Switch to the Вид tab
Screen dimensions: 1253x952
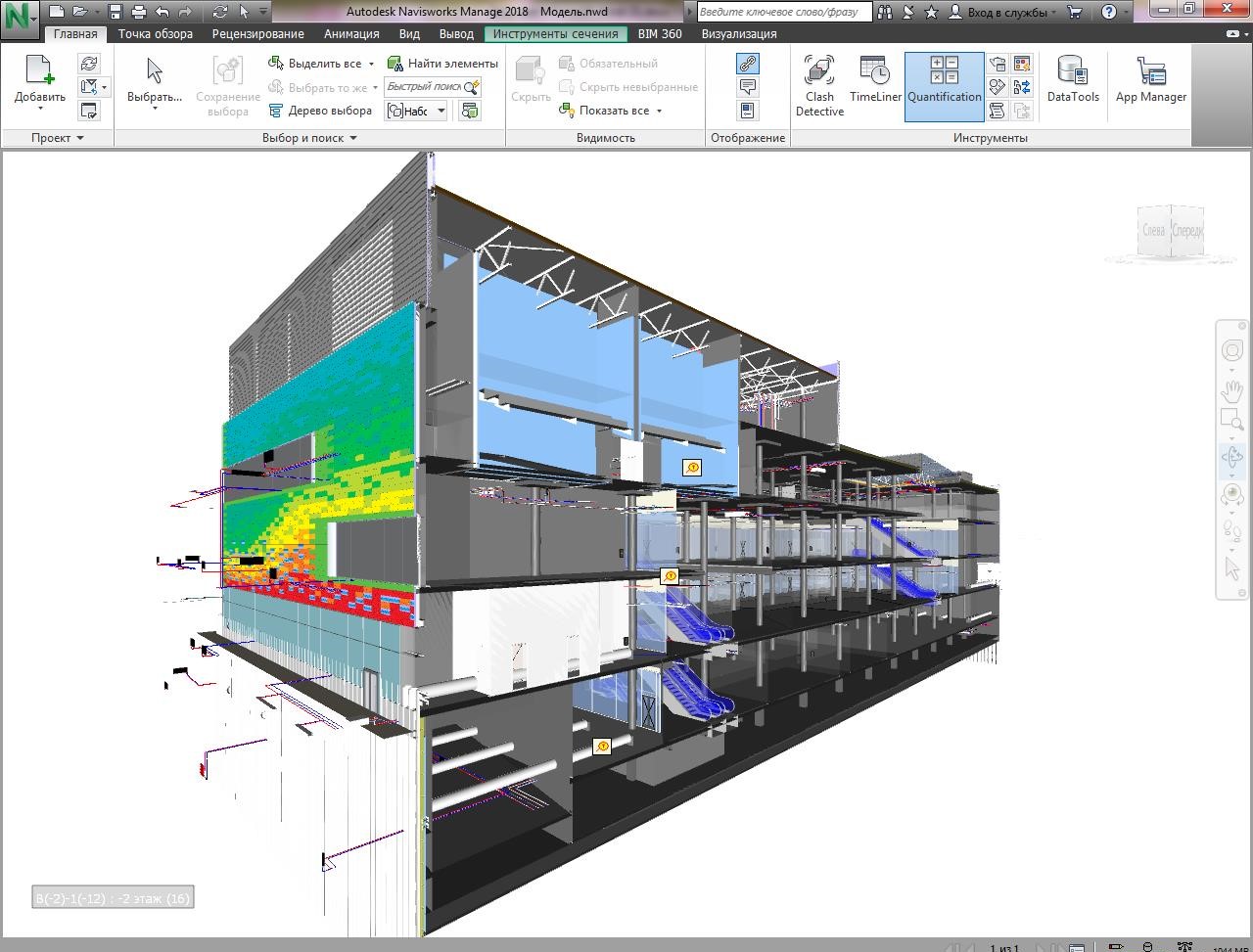[x=409, y=33]
